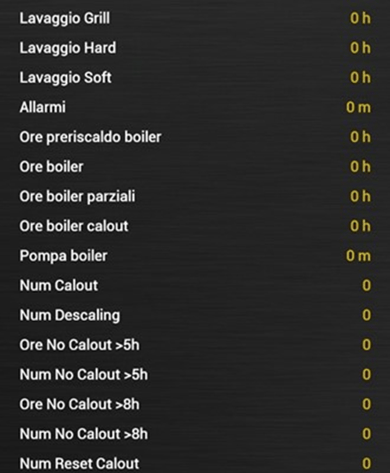Viewport: 390px width, 473px height.
Task: Select Num No Calout >8h row
Action: click(x=195, y=434)
